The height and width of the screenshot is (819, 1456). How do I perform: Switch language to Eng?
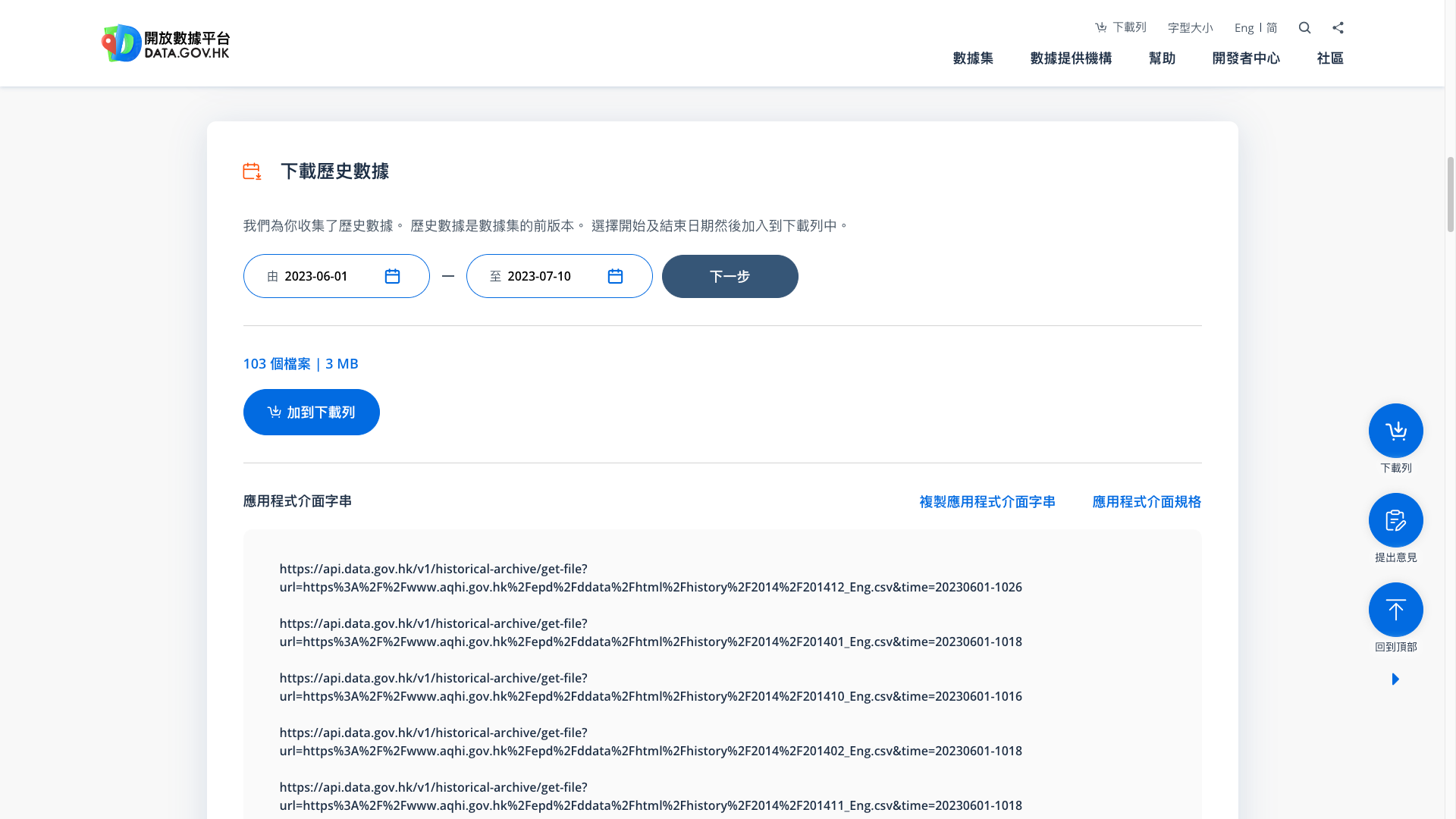click(1243, 27)
